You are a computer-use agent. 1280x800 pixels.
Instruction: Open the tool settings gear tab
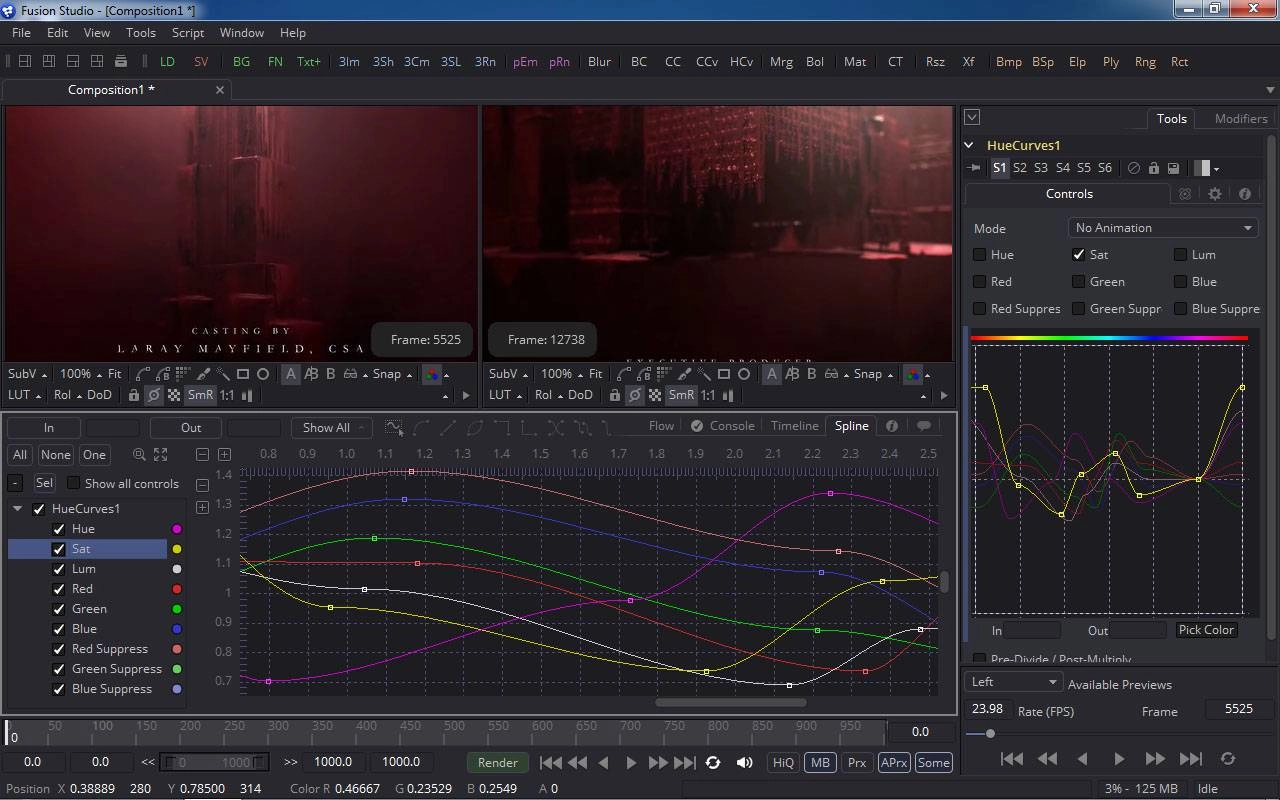1215,194
